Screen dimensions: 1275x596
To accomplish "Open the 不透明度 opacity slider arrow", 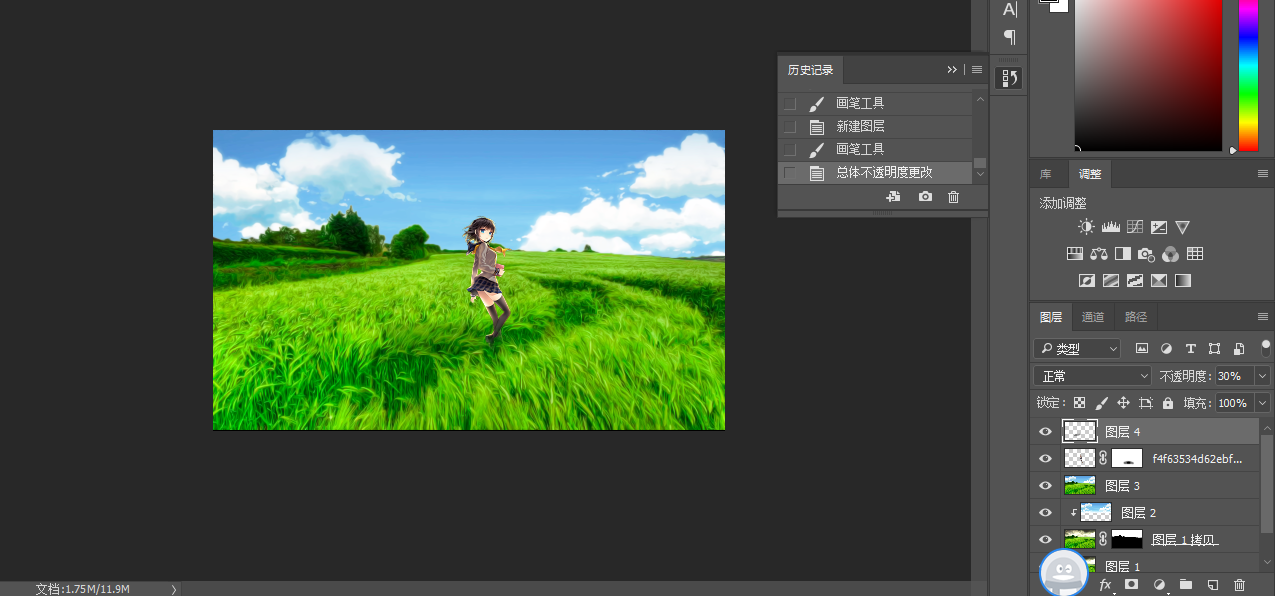I will point(1263,376).
